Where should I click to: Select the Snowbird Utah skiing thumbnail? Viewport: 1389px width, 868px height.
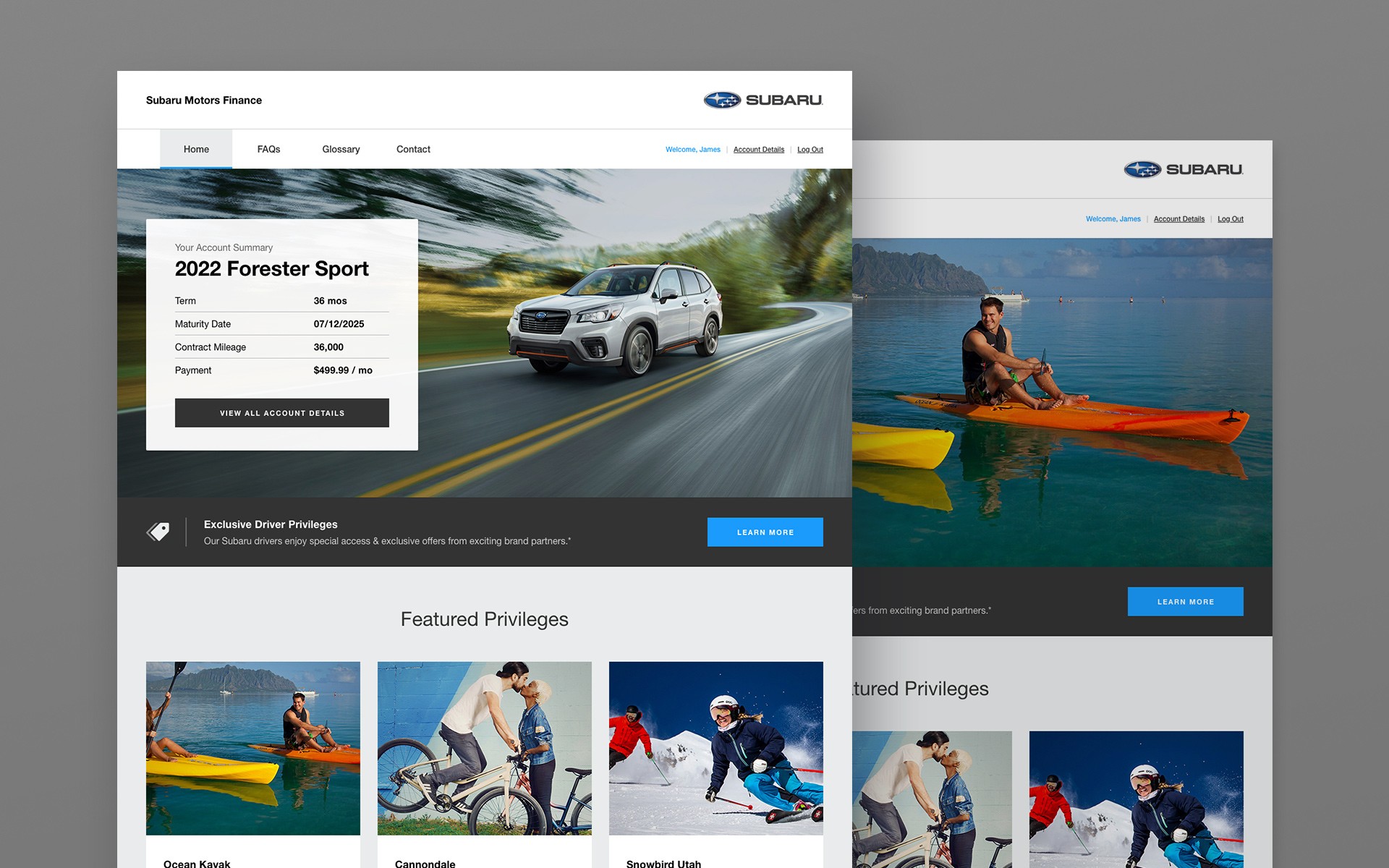point(716,748)
